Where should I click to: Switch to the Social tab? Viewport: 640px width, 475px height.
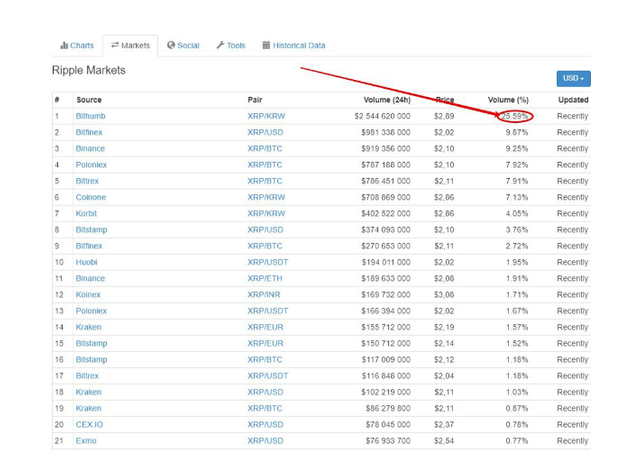point(183,45)
